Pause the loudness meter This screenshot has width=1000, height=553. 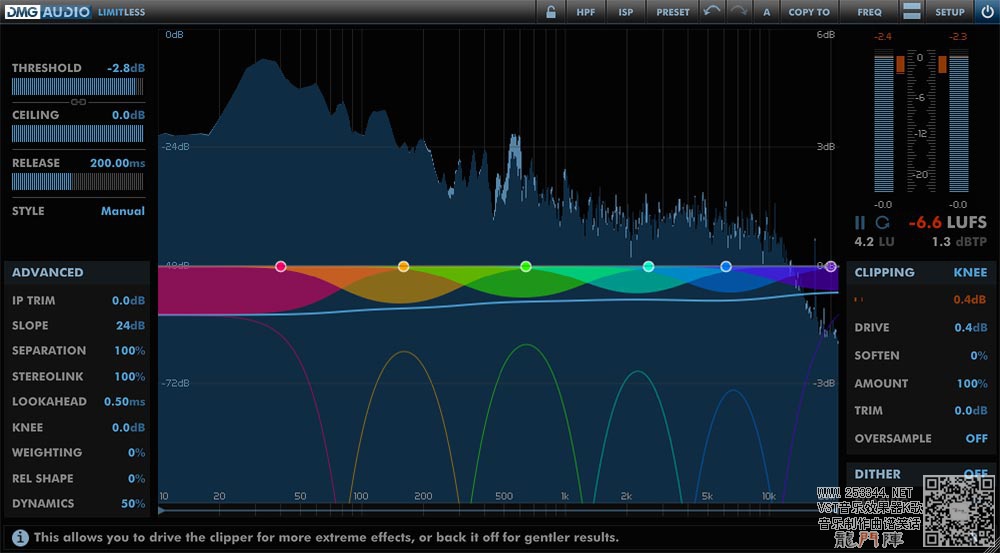860,223
